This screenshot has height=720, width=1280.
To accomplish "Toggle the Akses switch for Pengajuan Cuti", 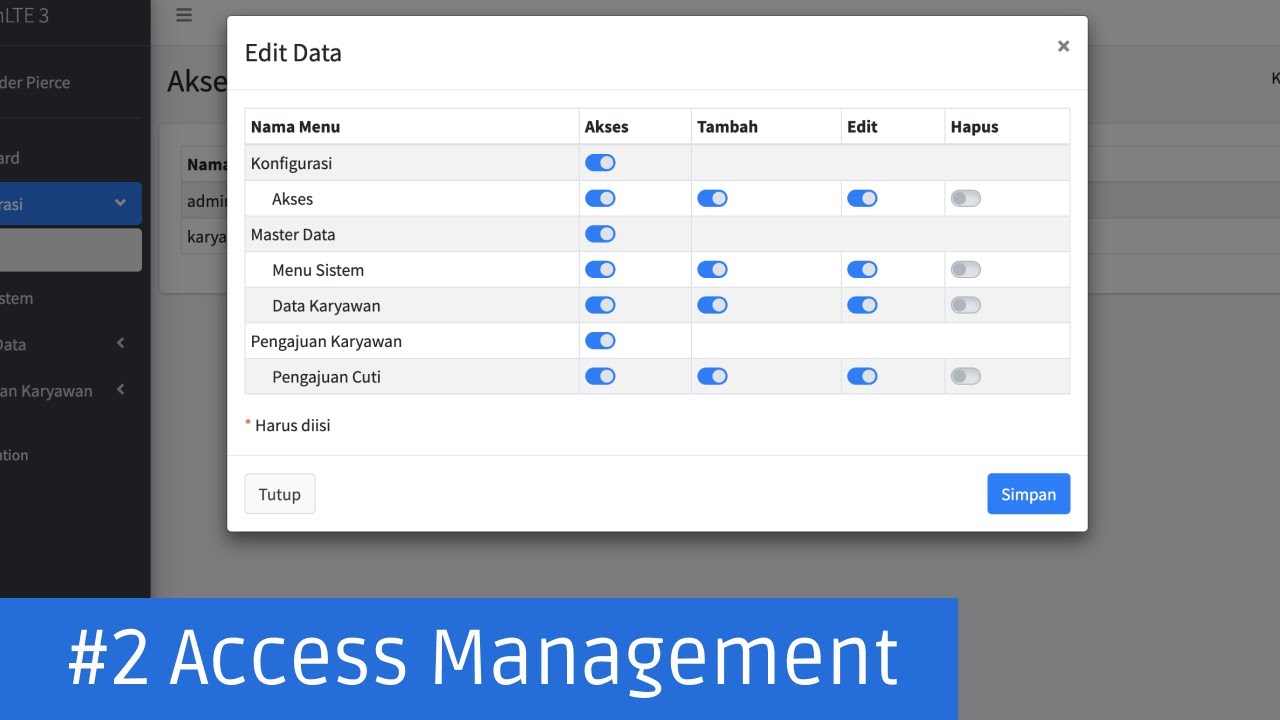I will pyautogui.click(x=600, y=377).
